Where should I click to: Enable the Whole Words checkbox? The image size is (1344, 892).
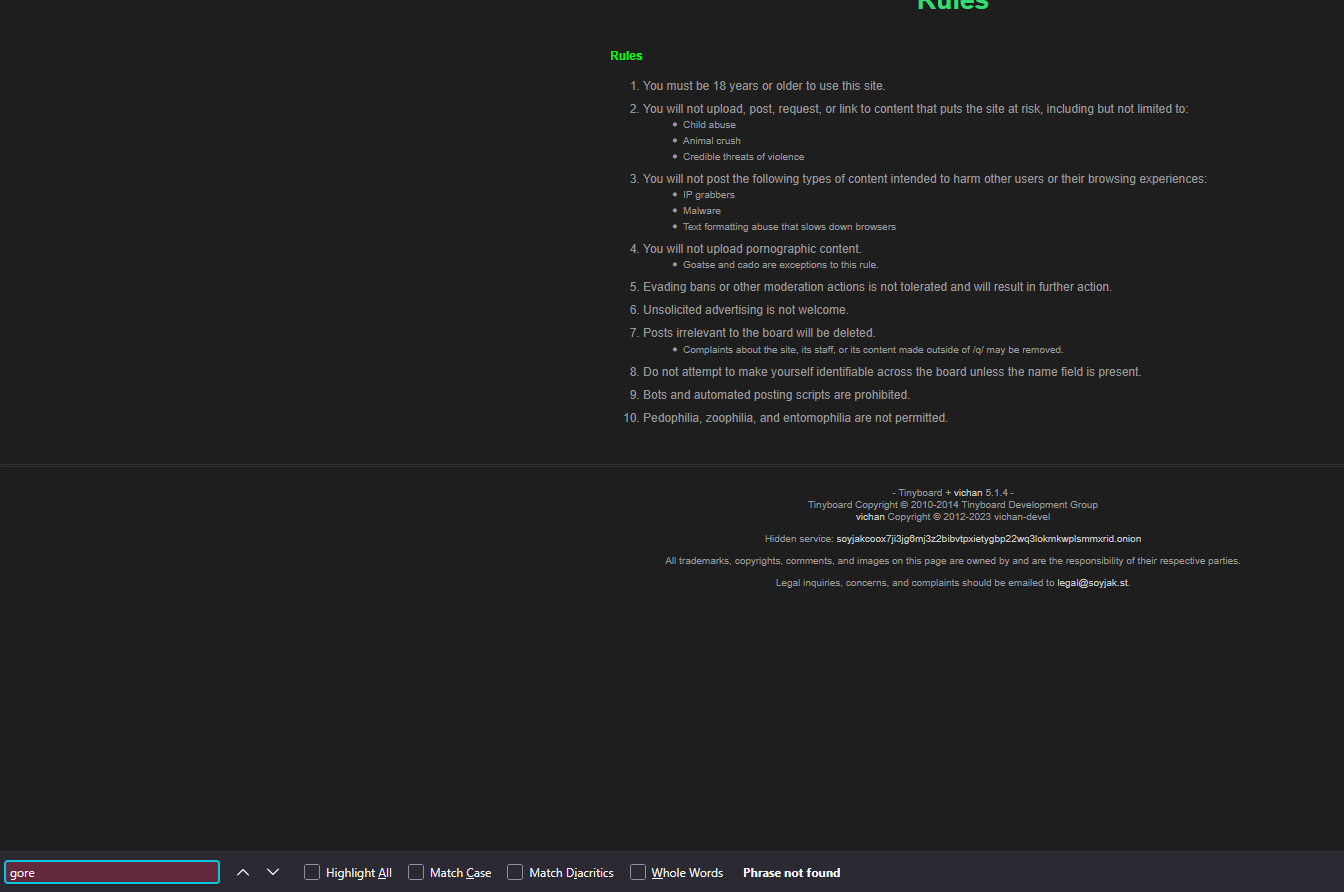point(638,872)
